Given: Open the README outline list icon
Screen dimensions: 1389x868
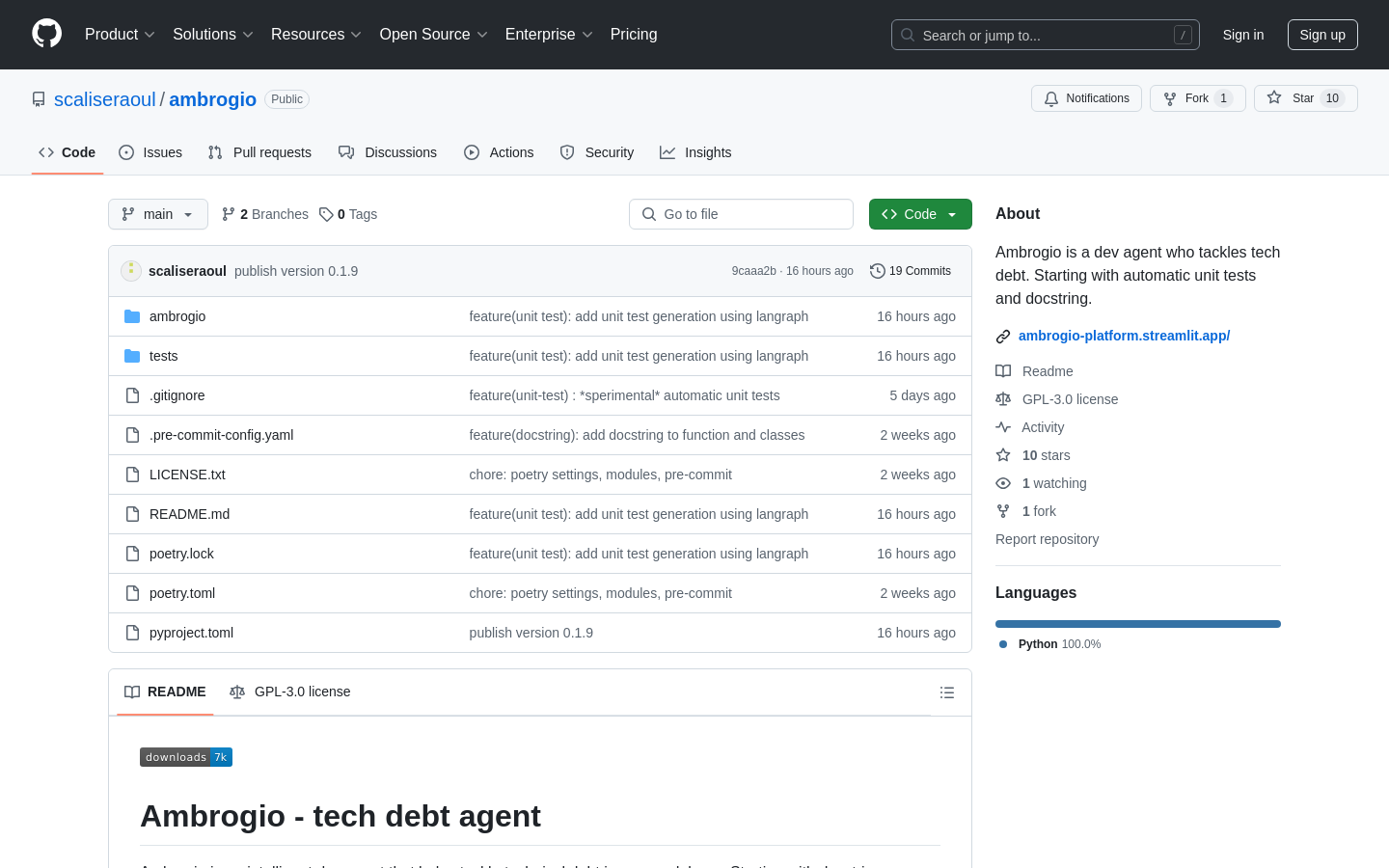Looking at the screenshot, I should (x=947, y=692).
